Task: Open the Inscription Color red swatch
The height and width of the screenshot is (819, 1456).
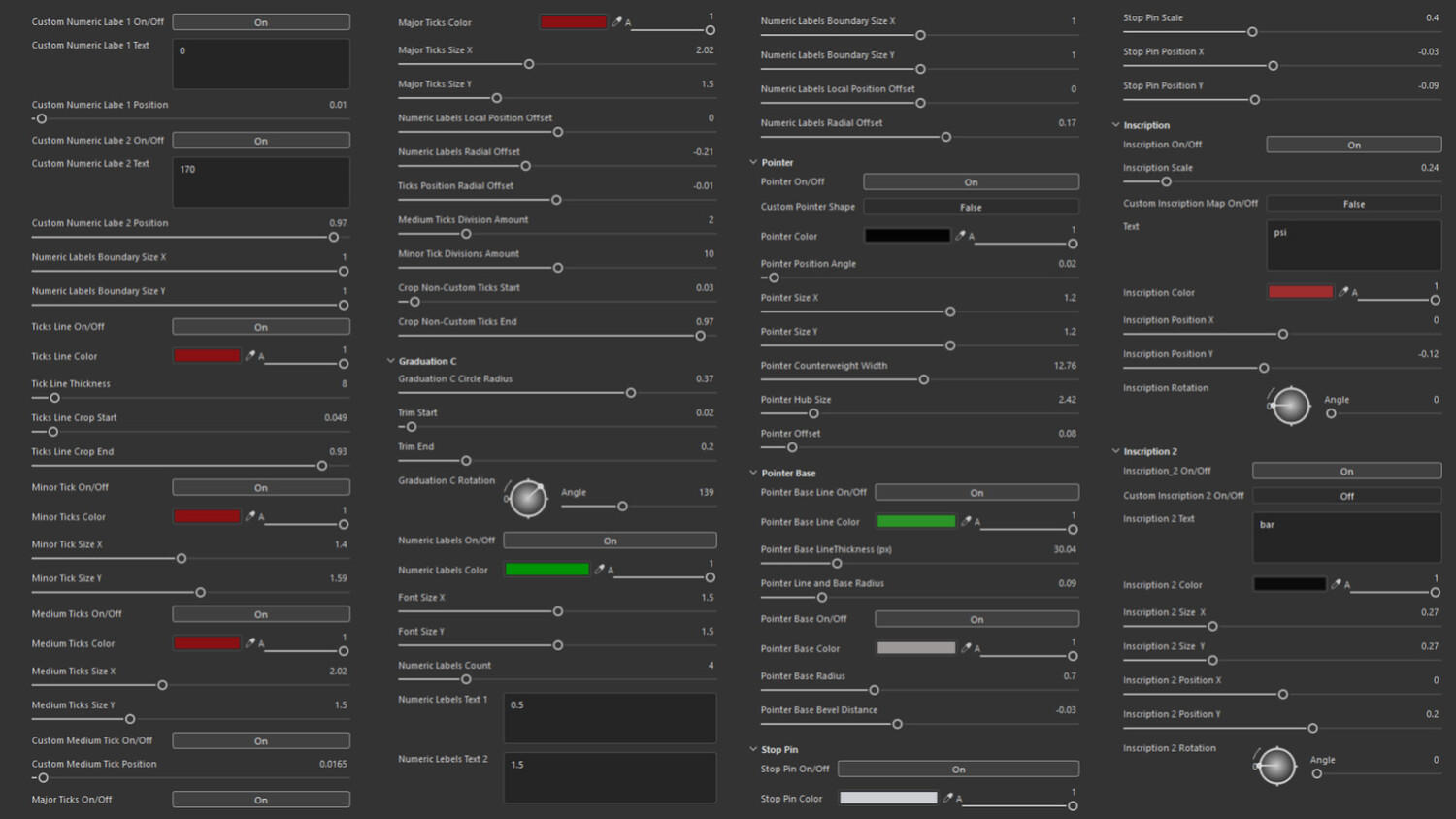Action: coord(1301,291)
